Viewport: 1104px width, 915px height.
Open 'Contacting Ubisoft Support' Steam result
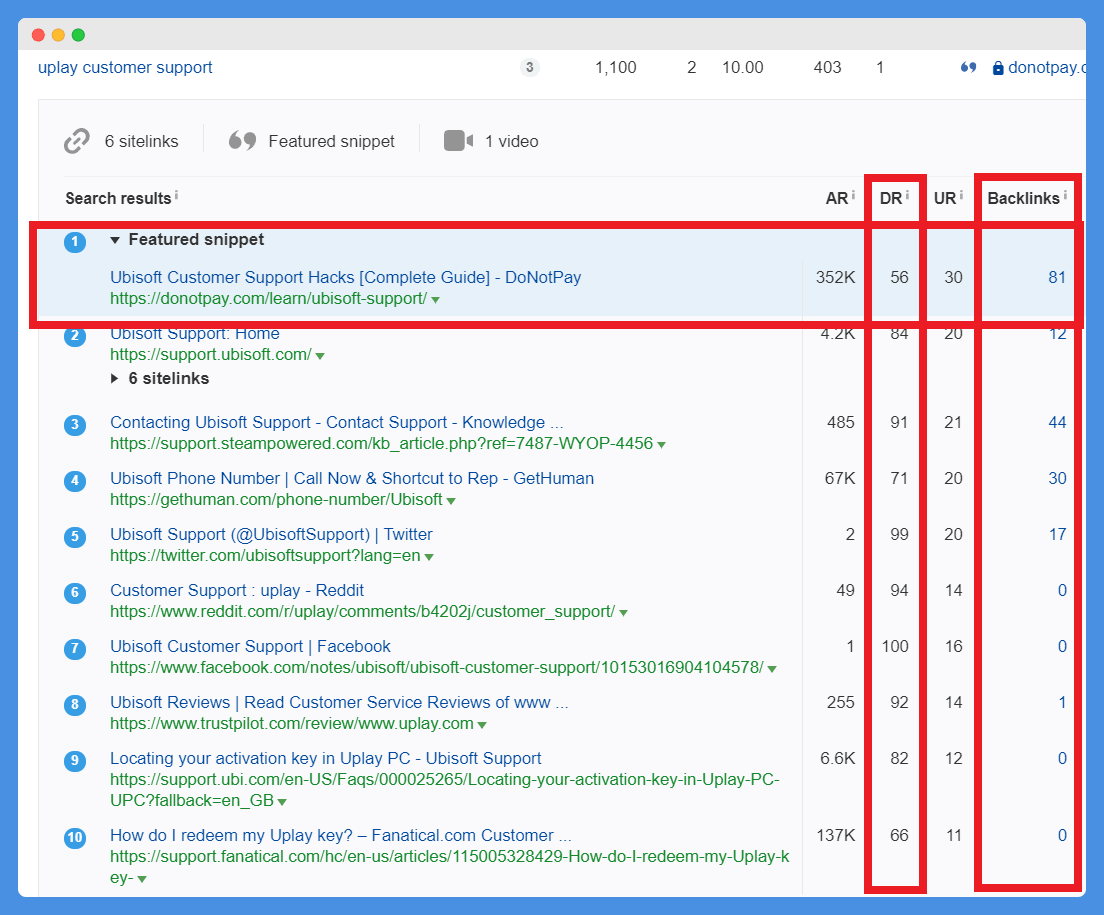[x=337, y=422]
